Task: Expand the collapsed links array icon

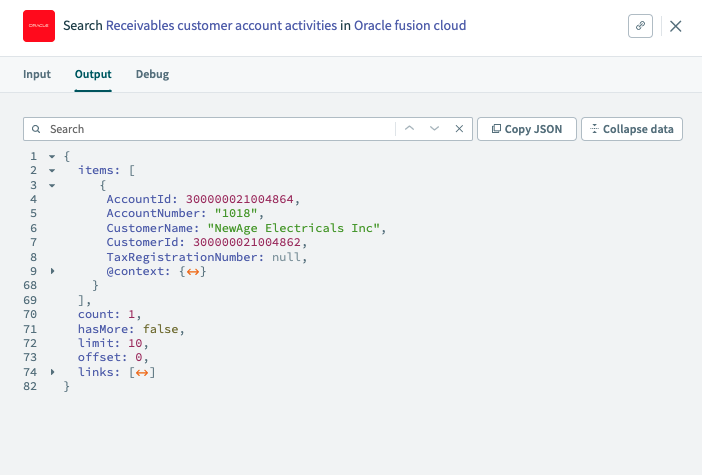Action: point(142,373)
